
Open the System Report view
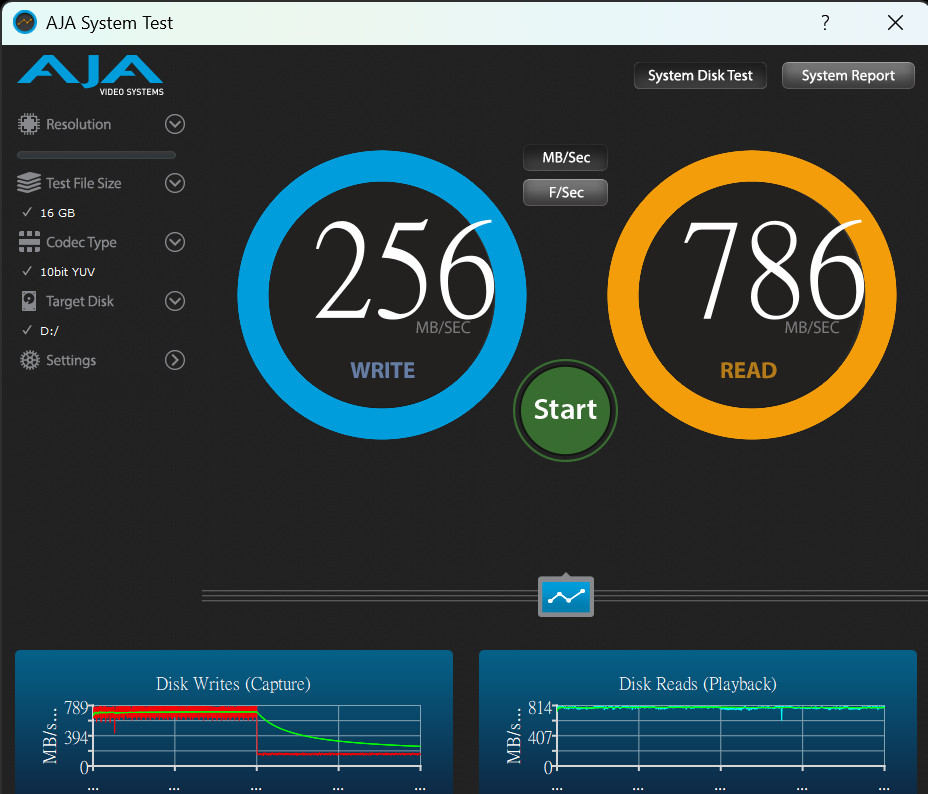(x=848, y=76)
